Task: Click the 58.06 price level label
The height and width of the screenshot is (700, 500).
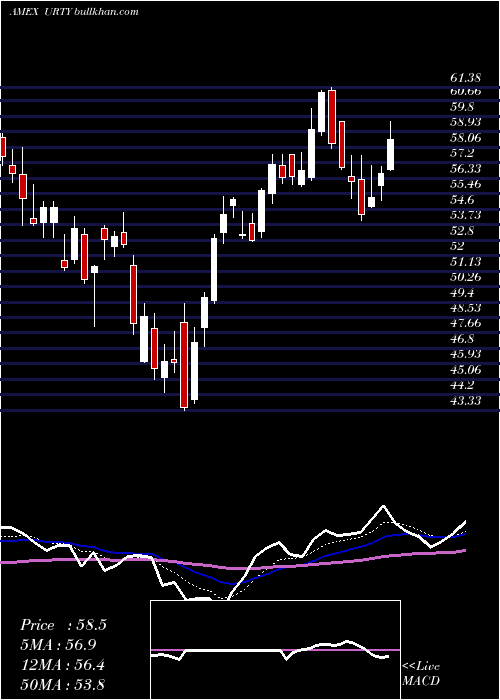Action: point(465,138)
